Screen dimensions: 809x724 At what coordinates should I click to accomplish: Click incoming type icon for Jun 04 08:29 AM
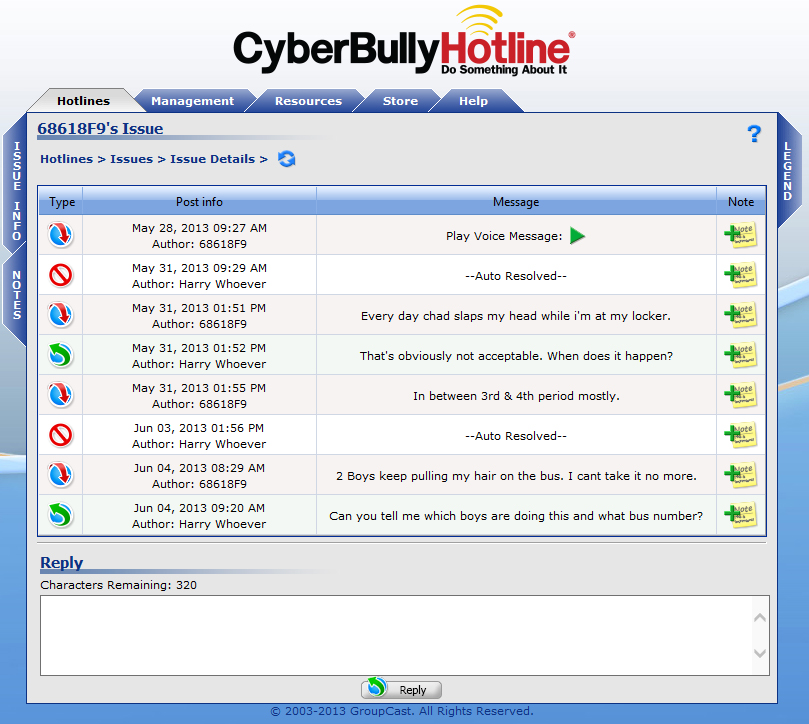coord(60,475)
